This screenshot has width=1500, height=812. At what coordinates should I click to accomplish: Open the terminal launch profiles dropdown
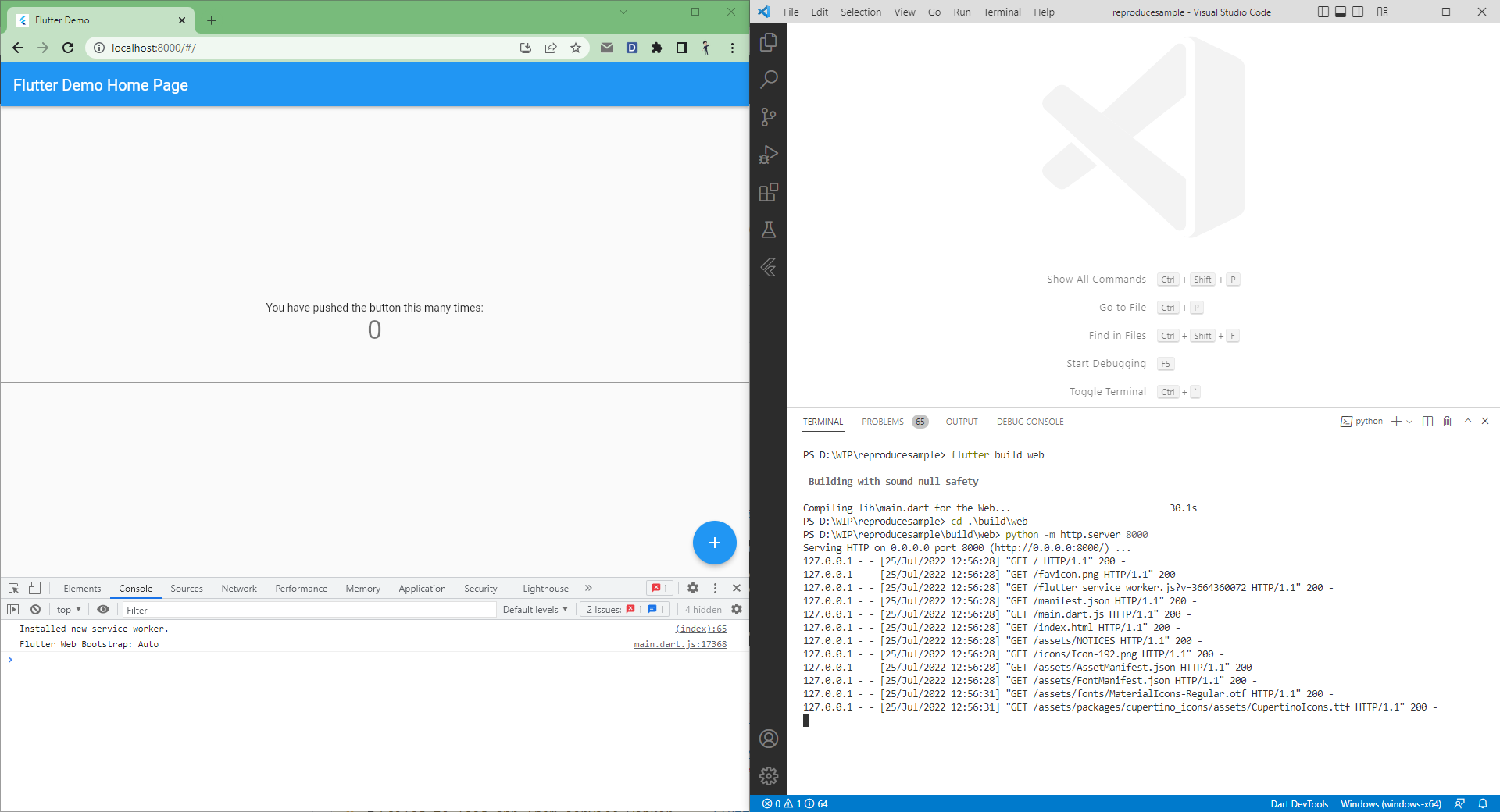point(1409,421)
